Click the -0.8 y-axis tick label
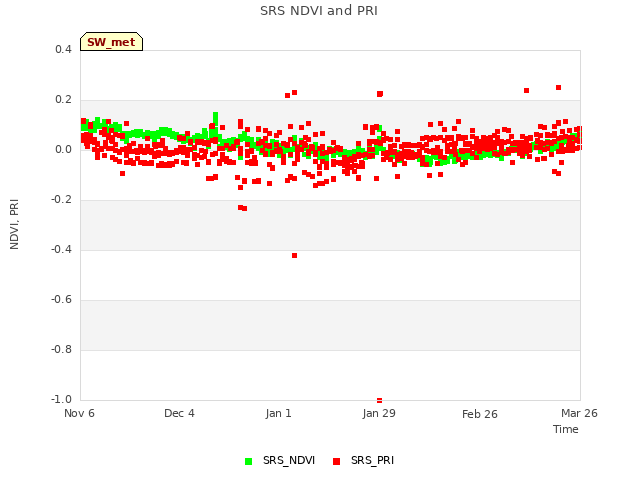The image size is (640, 480). click(61, 349)
